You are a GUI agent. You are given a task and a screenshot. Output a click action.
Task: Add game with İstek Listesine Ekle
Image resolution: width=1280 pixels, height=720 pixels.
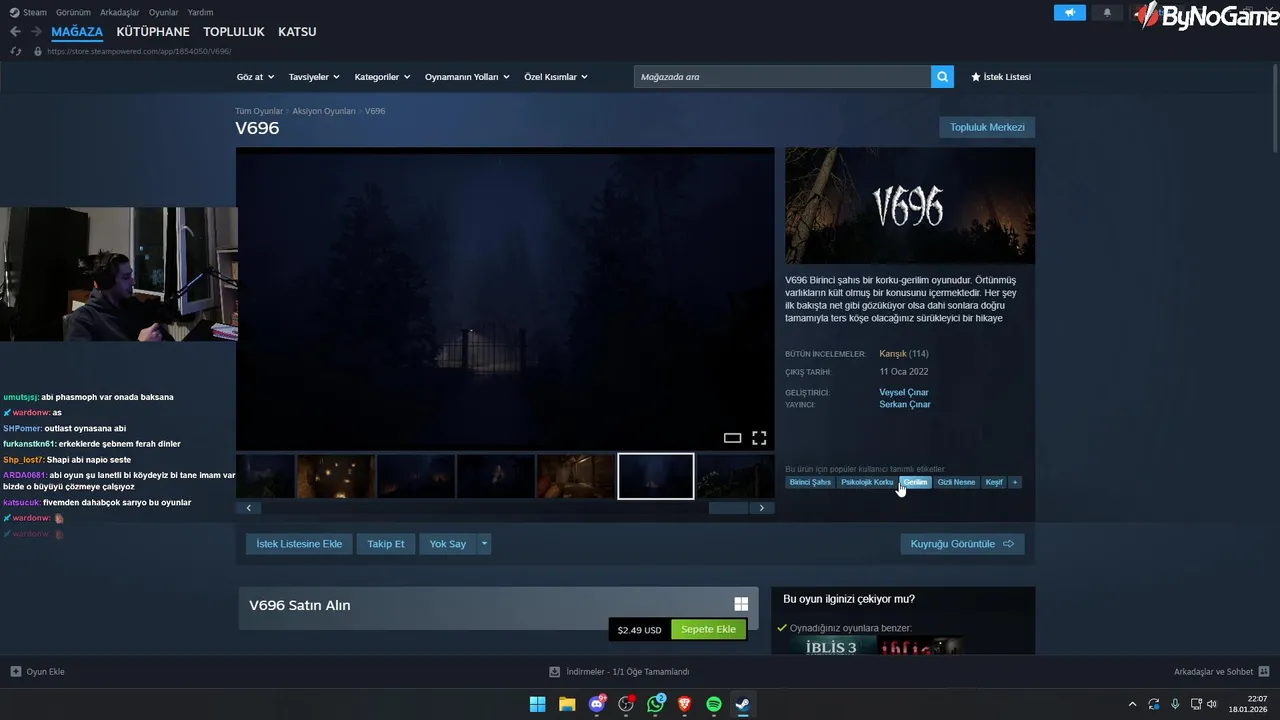(x=299, y=544)
